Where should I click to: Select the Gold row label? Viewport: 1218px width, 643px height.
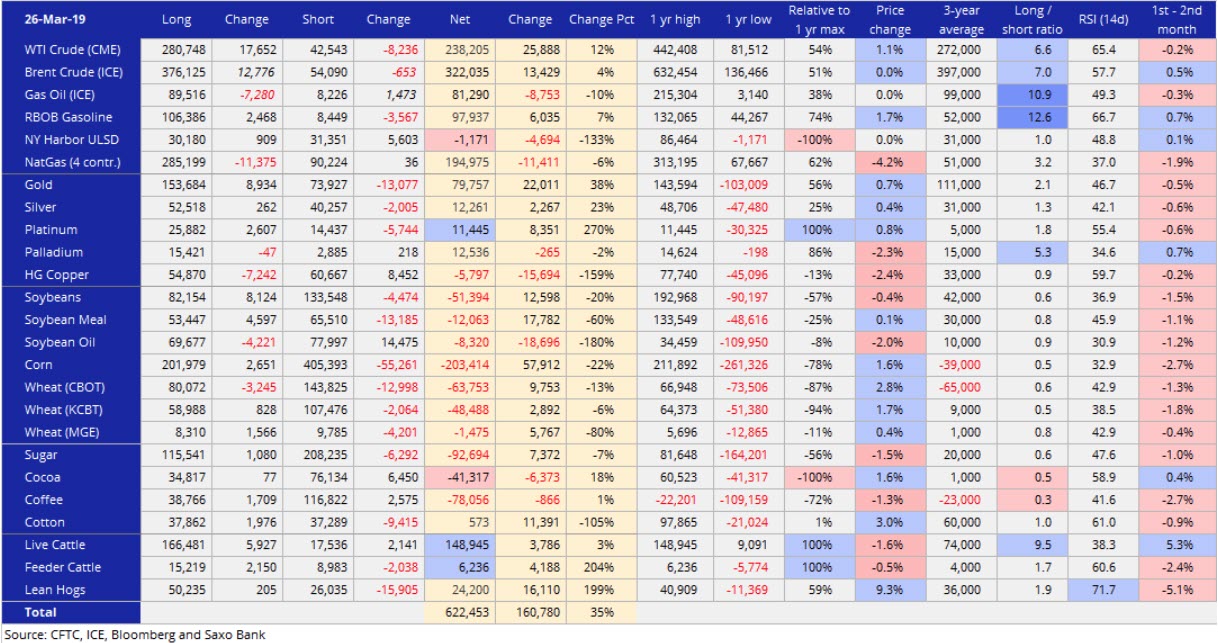pos(39,185)
